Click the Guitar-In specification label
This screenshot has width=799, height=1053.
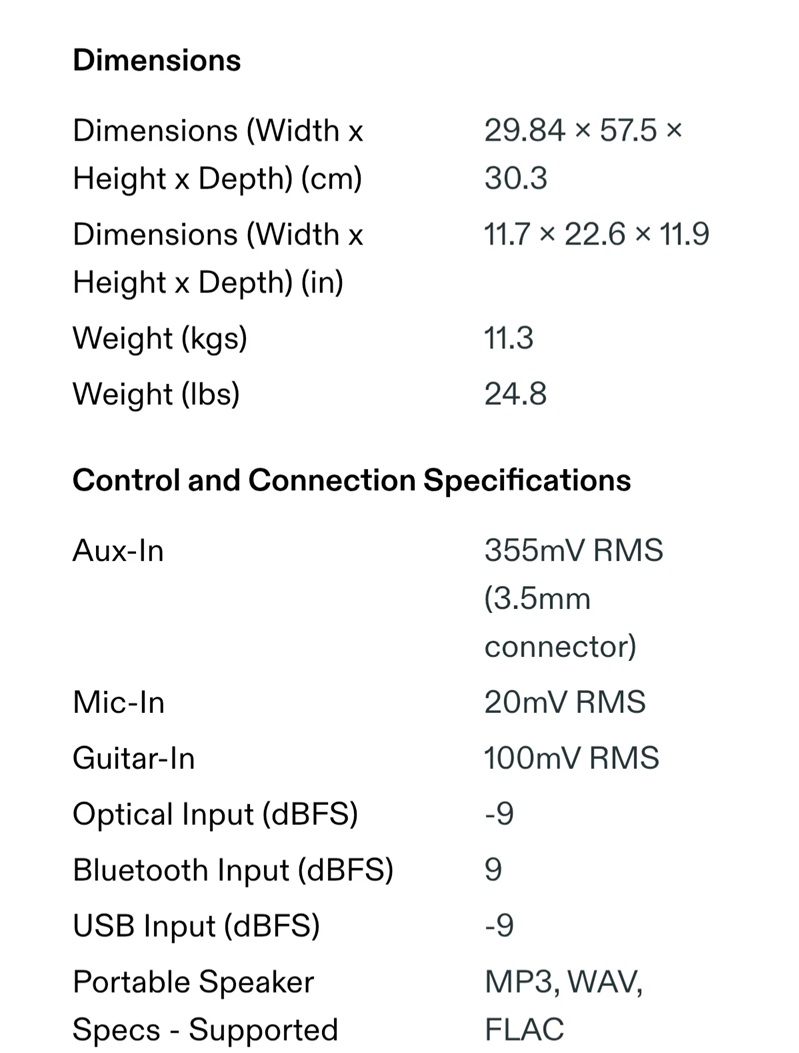[x=134, y=758]
